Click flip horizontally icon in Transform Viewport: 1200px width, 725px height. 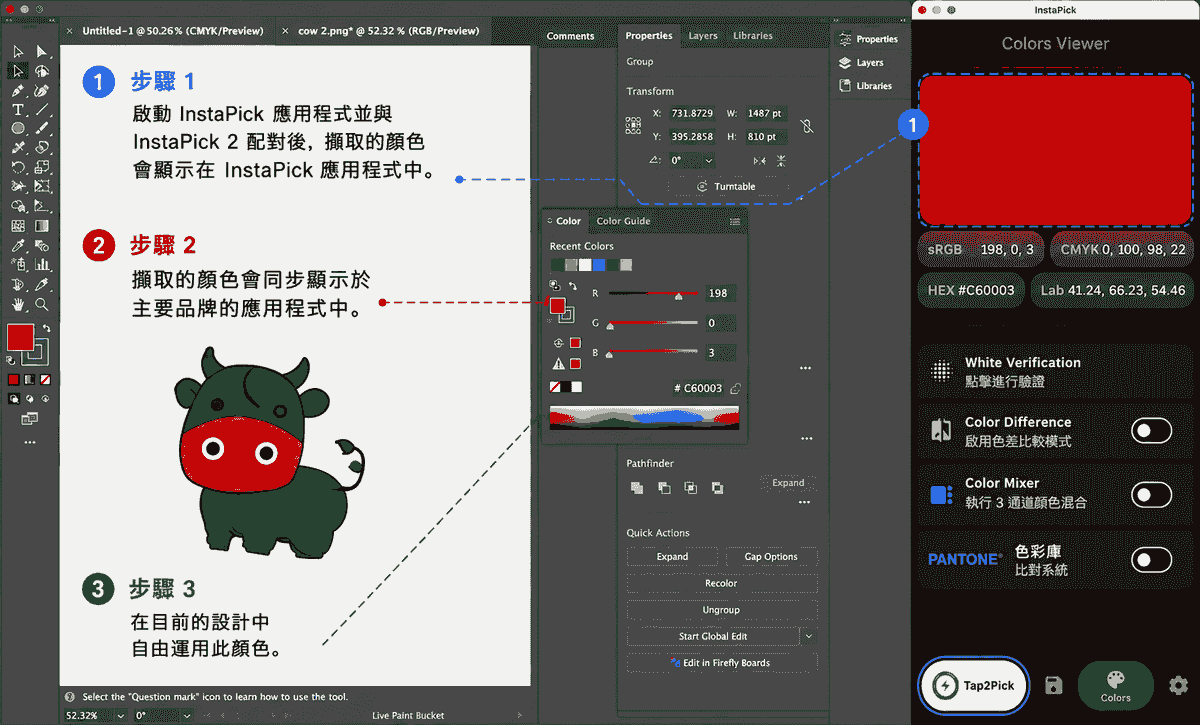[x=760, y=160]
